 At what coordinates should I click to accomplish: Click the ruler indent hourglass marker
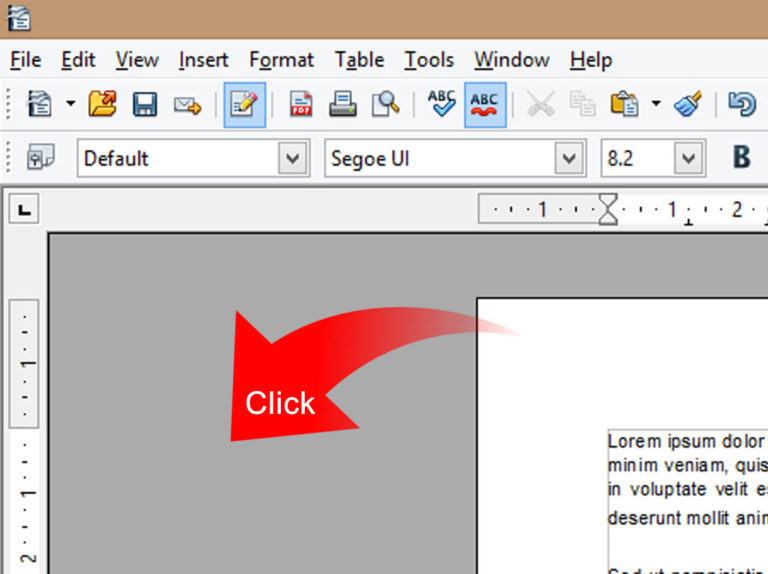(608, 209)
